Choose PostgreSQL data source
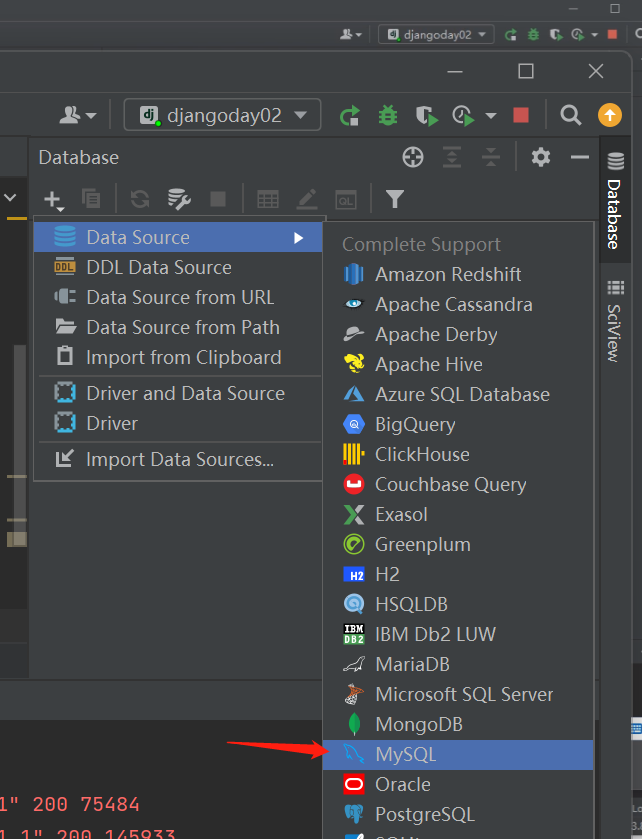 point(424,814)
